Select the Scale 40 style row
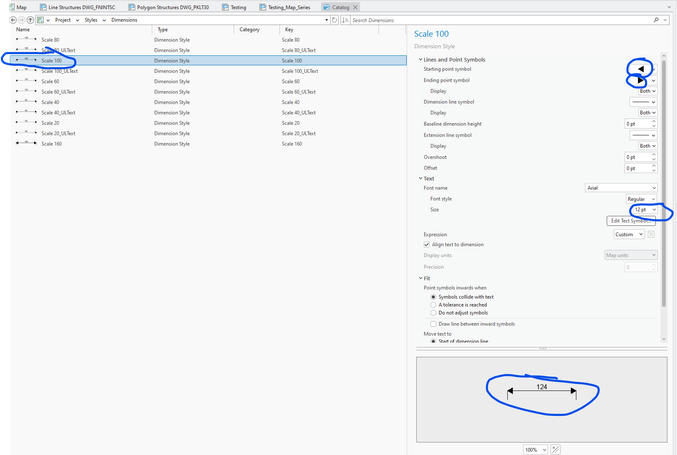The height and width of the screenshot is (455, 677). click(209, 102)
